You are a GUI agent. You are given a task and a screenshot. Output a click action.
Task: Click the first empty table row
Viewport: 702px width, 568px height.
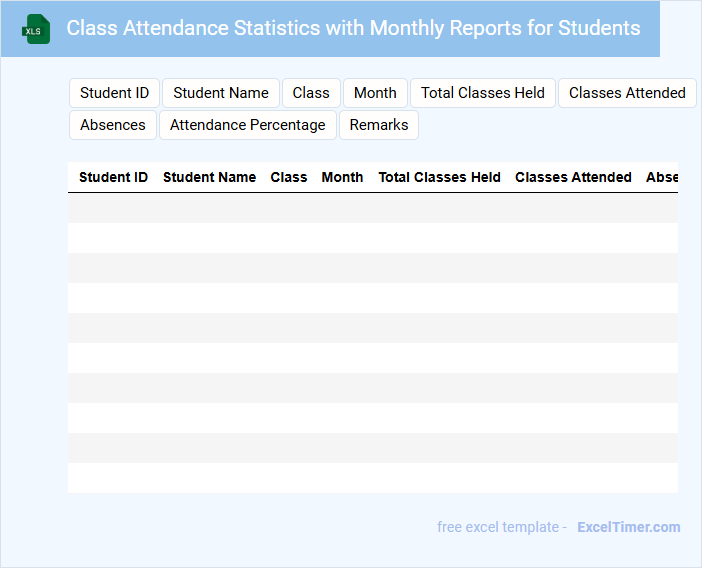point(372,208)
